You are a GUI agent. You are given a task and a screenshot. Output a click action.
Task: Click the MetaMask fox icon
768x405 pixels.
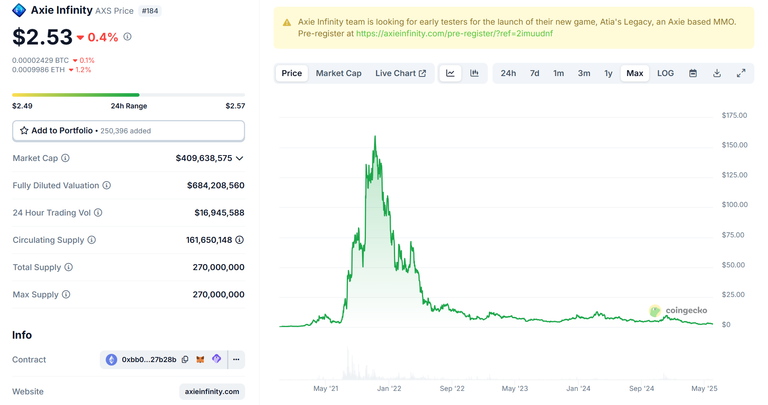pos(200,360)
